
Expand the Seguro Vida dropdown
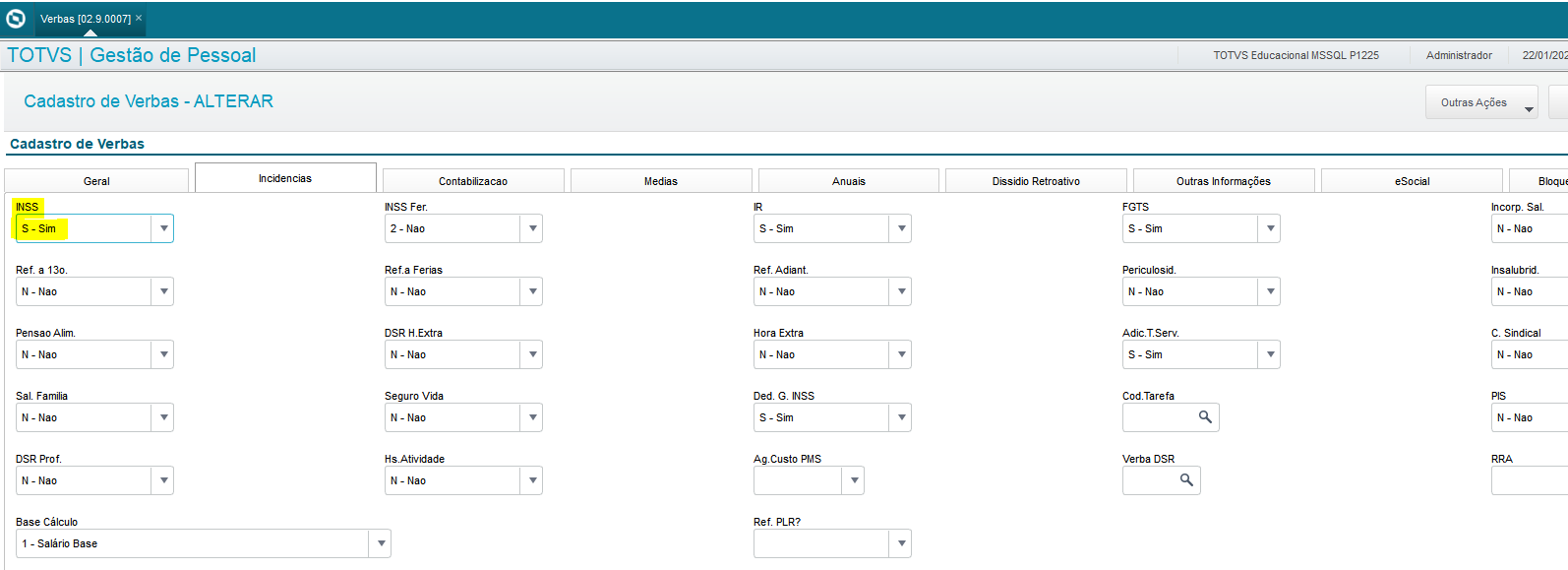click(532, 417)
